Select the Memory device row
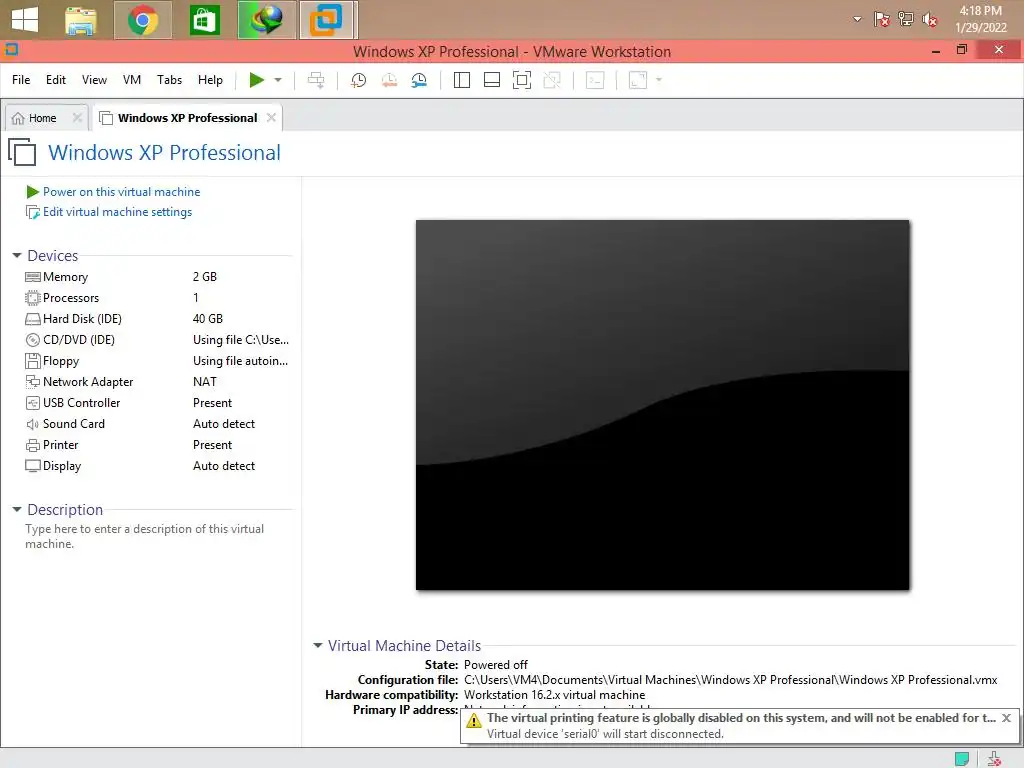Viewport: 1024px width, 768px height. [157, 277]
